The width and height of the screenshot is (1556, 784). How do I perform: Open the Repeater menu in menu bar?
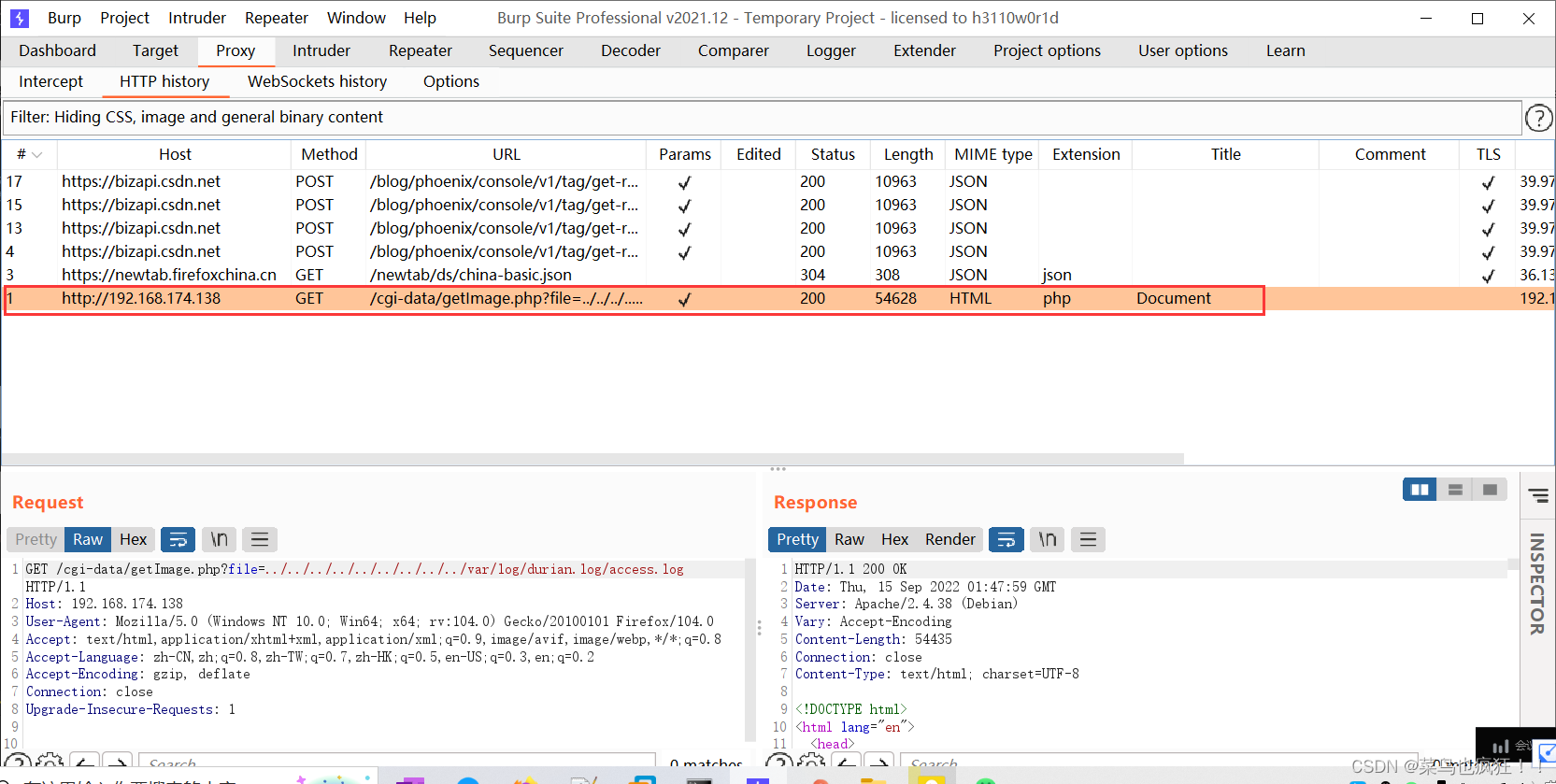click(277, 18)
